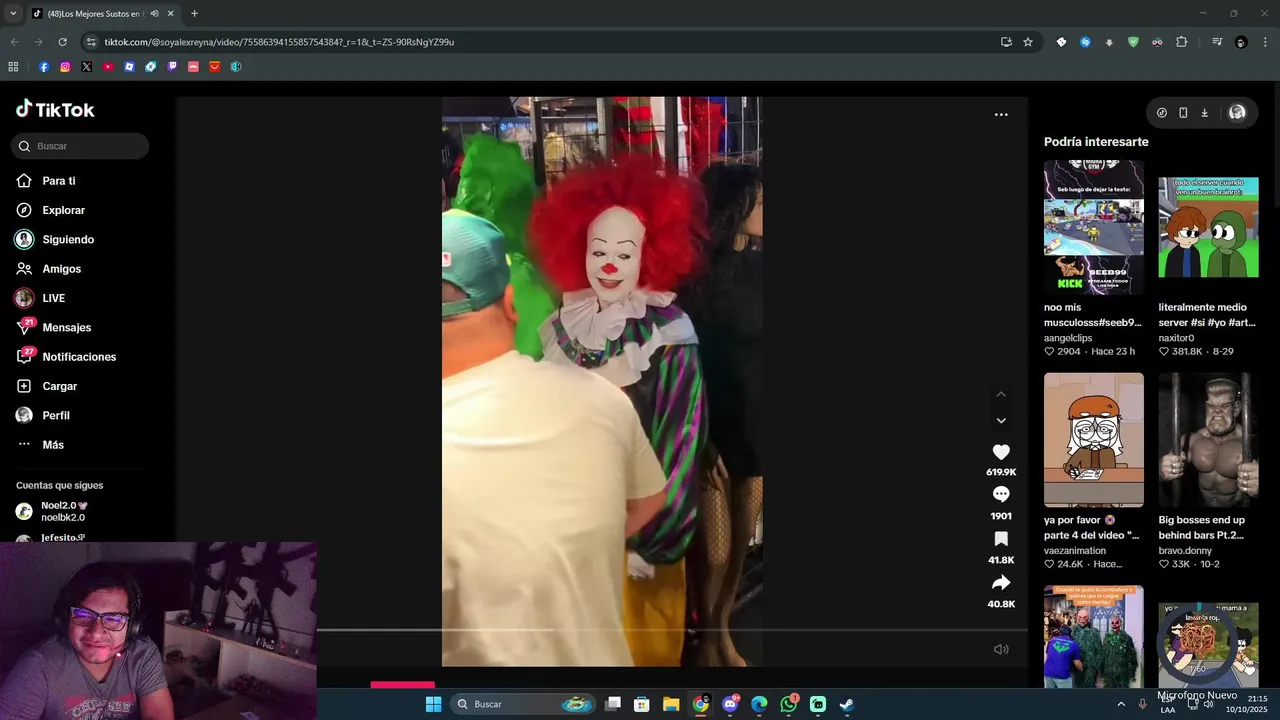The height and width of the screenshot is (720, 1280).
Task: Open Steam from taskbar
Action: point(846,704)
